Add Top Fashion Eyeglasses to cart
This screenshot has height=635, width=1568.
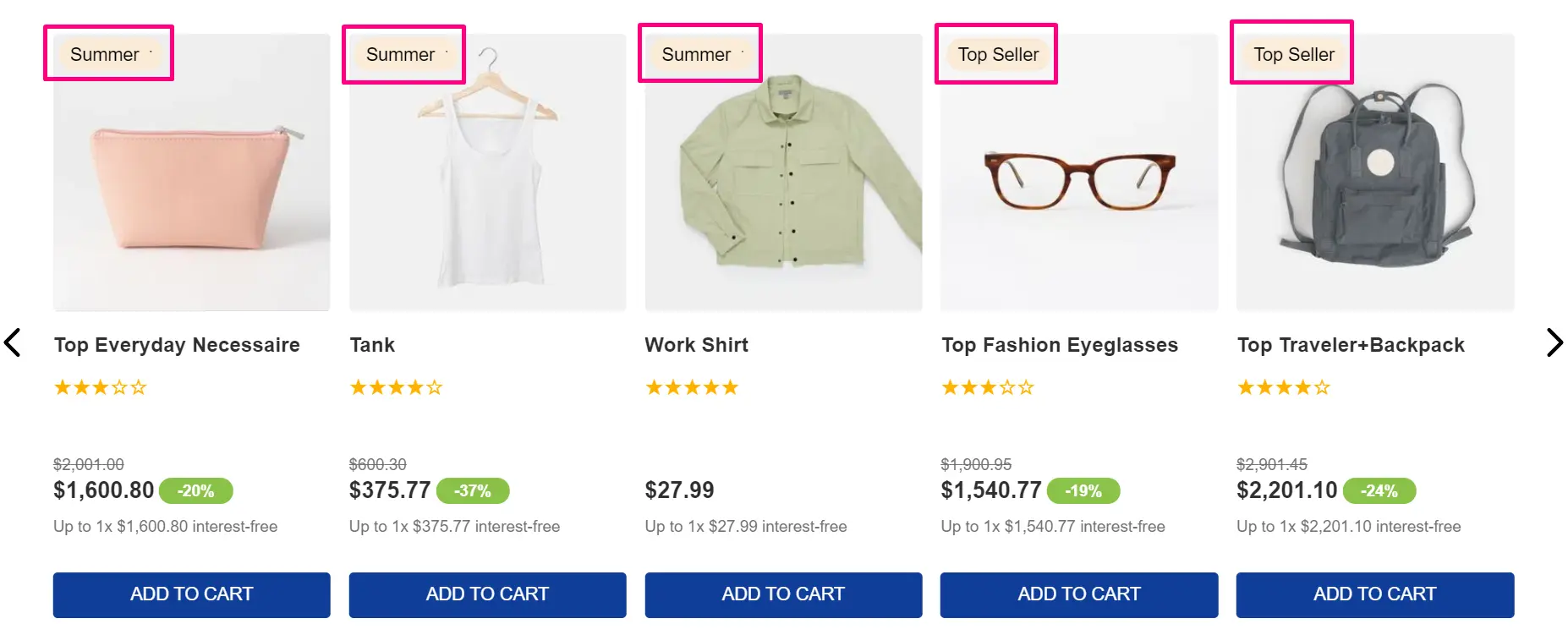click(x=1078, y=594)
